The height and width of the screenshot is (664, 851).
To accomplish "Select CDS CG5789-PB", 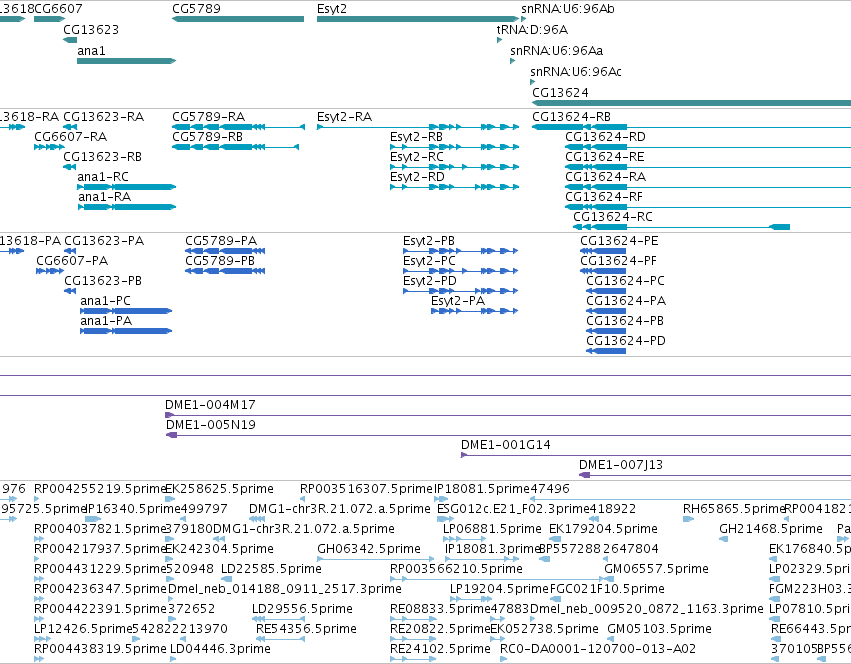I will [220, 261].
